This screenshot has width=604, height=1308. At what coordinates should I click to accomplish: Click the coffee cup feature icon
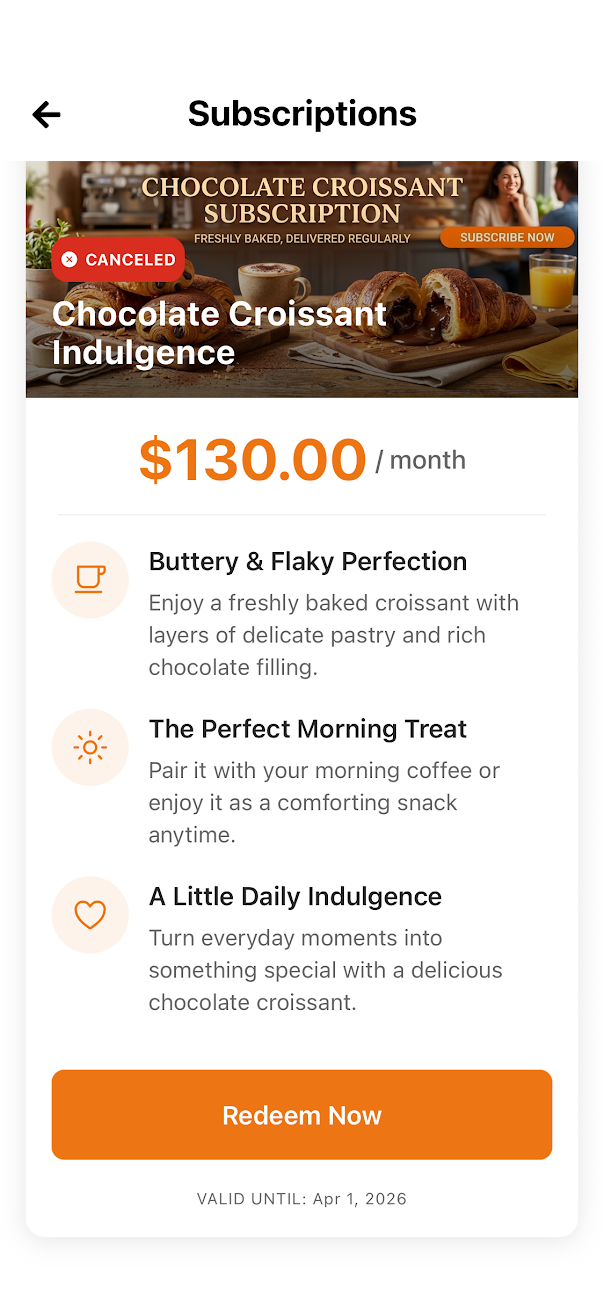click(x=90, y=579)
